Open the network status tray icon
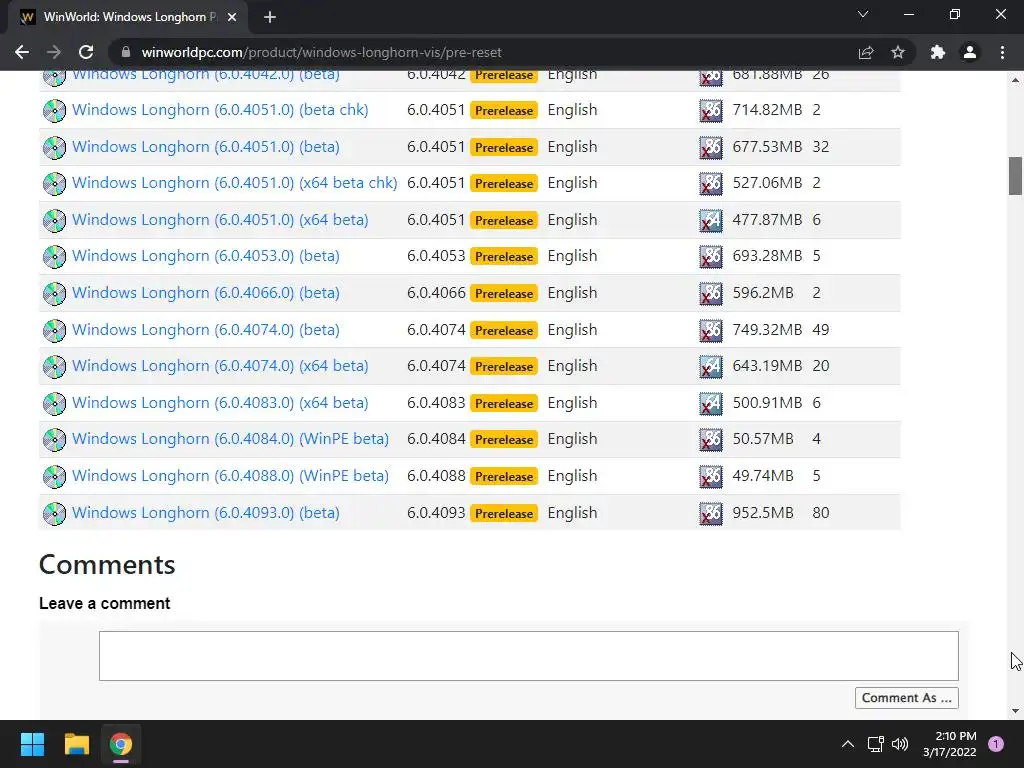The image size is (1024, 768). [875, 744]
